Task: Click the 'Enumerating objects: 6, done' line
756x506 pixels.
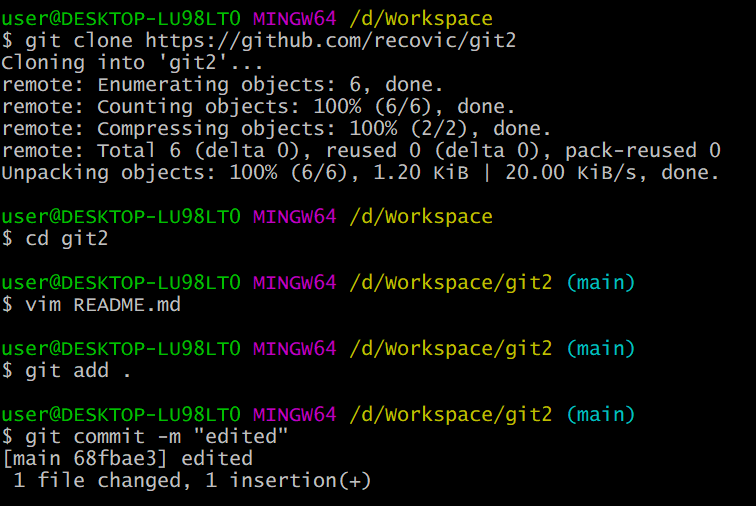Action: tap(222, 85)
